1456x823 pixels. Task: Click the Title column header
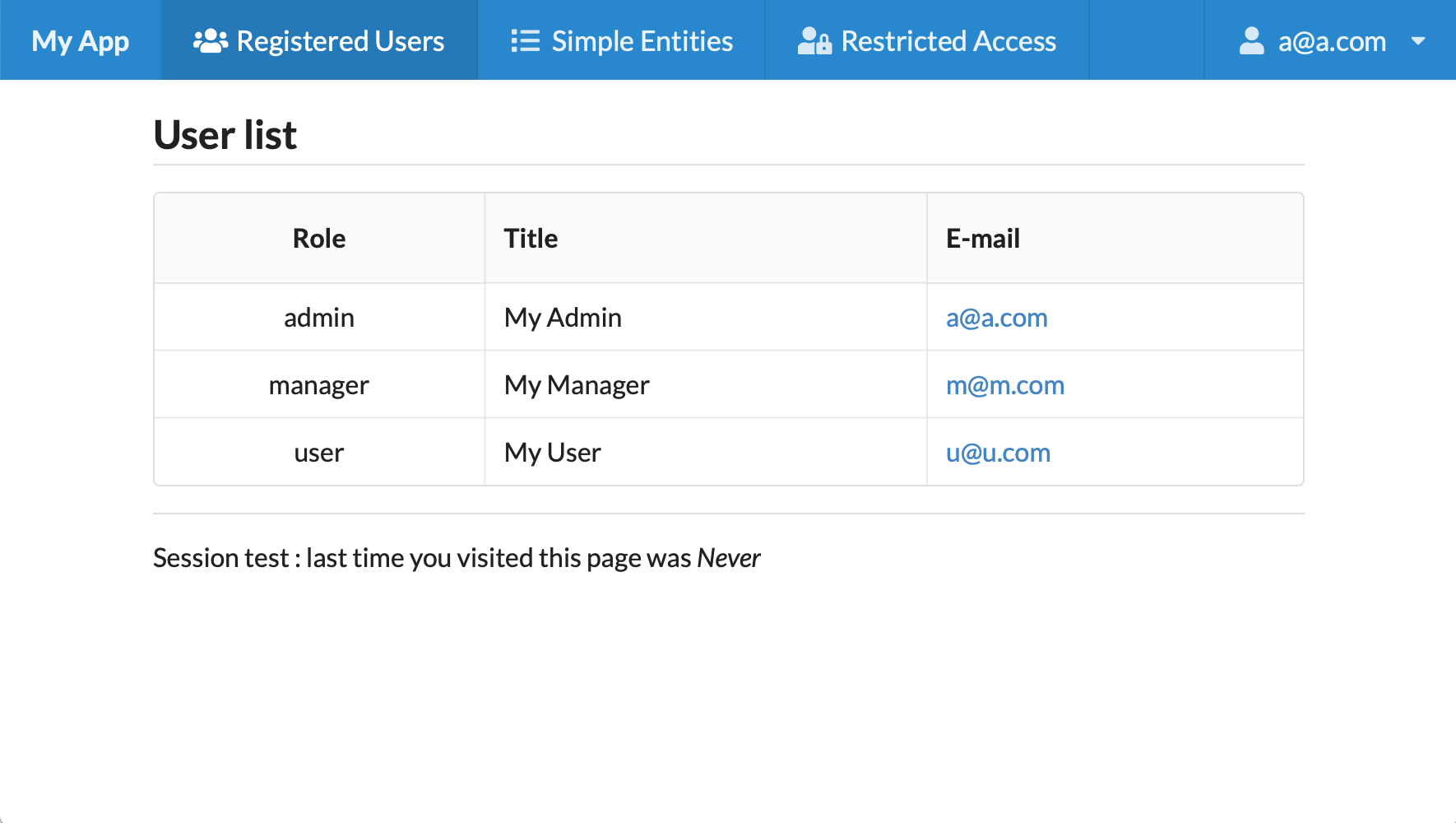click(531, 239)
